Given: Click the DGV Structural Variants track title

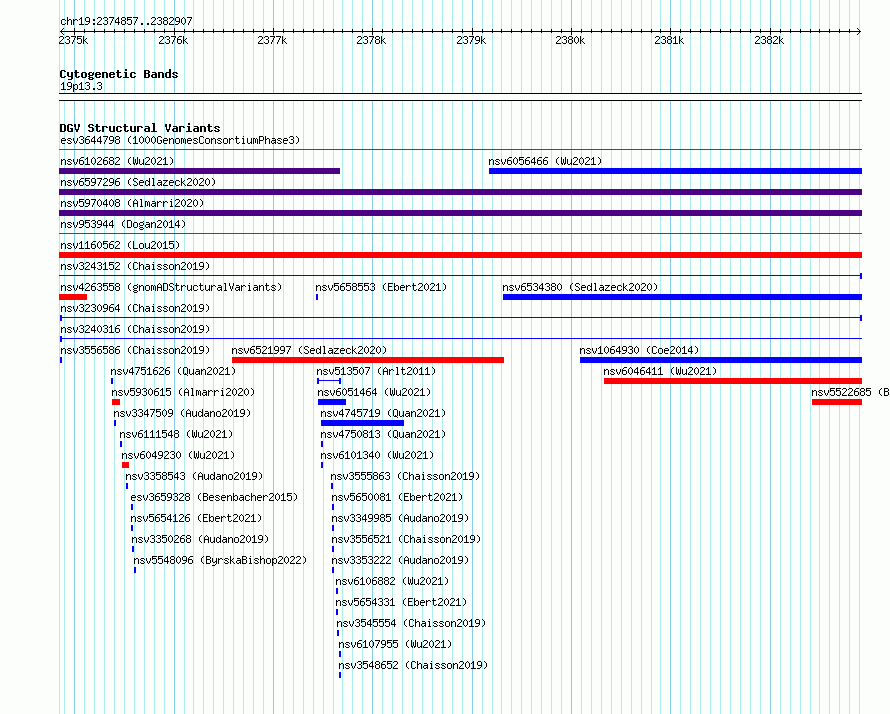Looking at the screenshot, I should [x=140, y=128].
